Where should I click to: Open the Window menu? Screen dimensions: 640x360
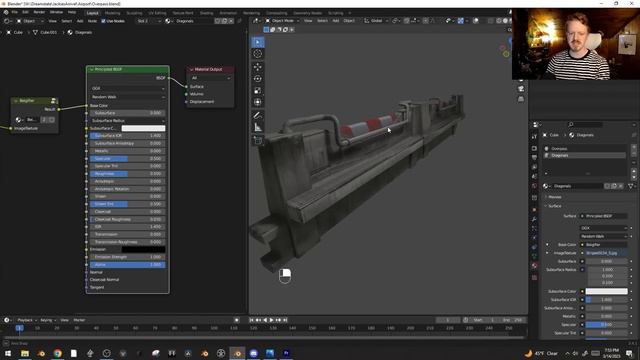pos(56,12)
